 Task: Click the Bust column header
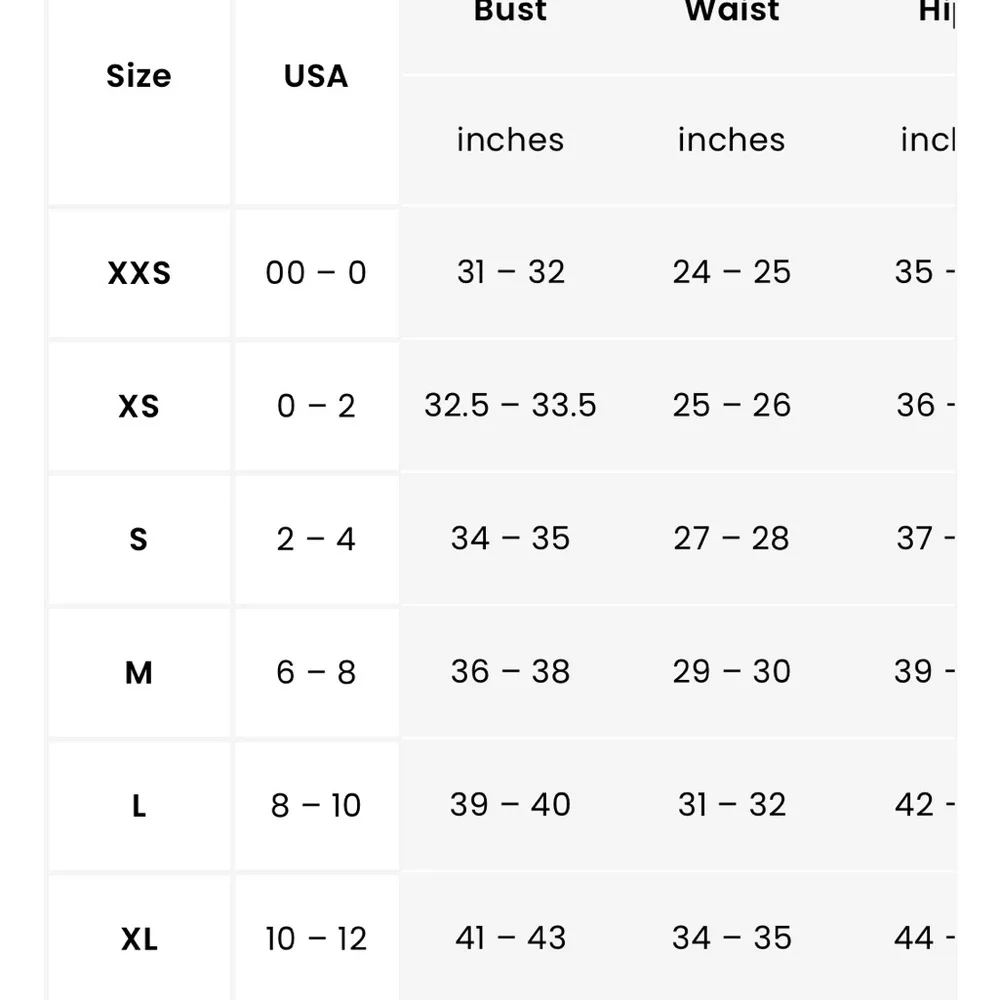510,11
